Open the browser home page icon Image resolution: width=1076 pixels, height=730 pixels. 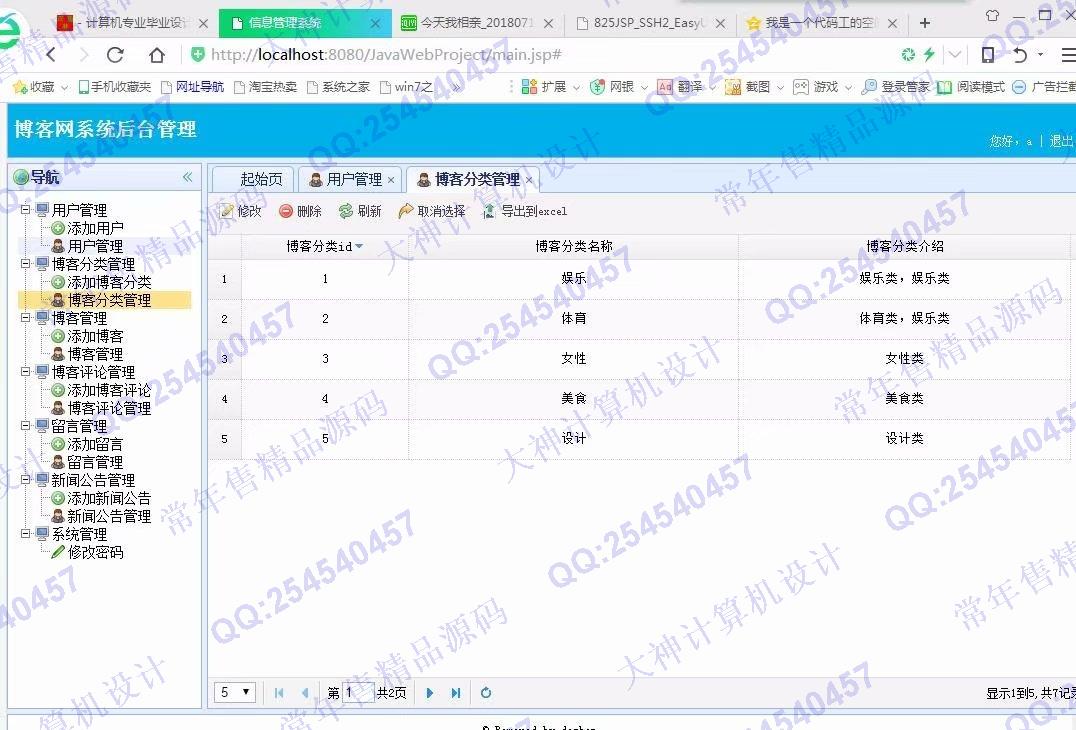click(x=157, y=55)
